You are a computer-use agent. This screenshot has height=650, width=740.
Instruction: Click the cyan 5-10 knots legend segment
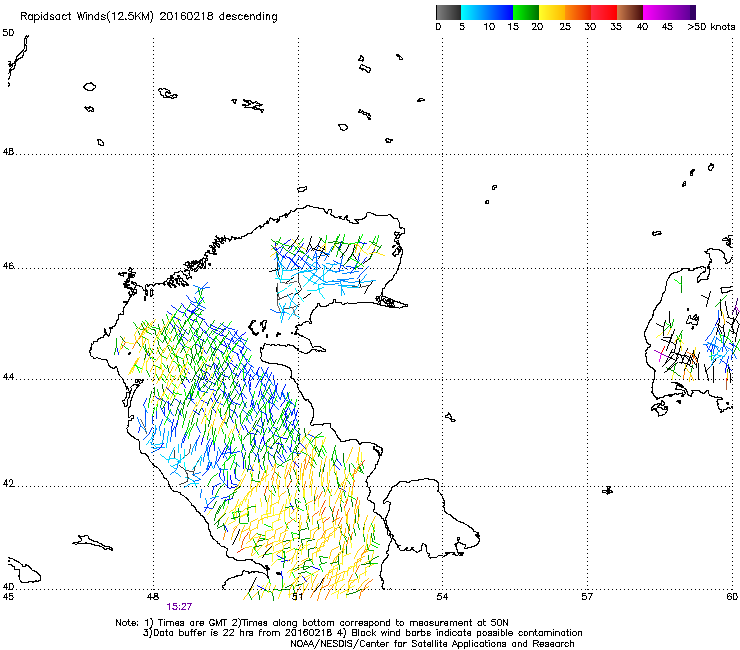click(474, 12)
